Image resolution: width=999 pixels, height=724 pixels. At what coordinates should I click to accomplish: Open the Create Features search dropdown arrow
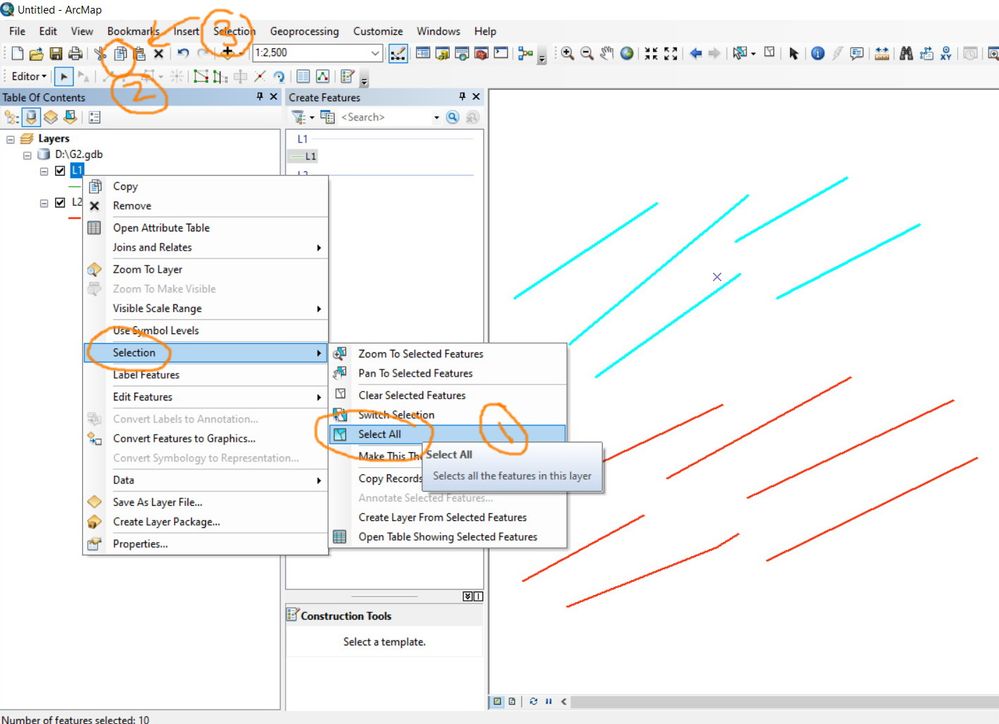tap(436, 117)
